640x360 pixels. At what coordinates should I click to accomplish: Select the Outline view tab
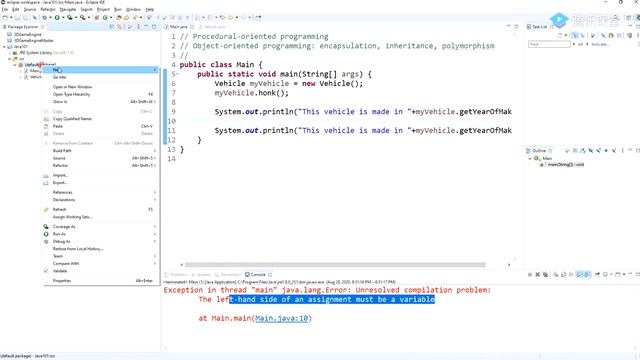click(x=539, y=151)
